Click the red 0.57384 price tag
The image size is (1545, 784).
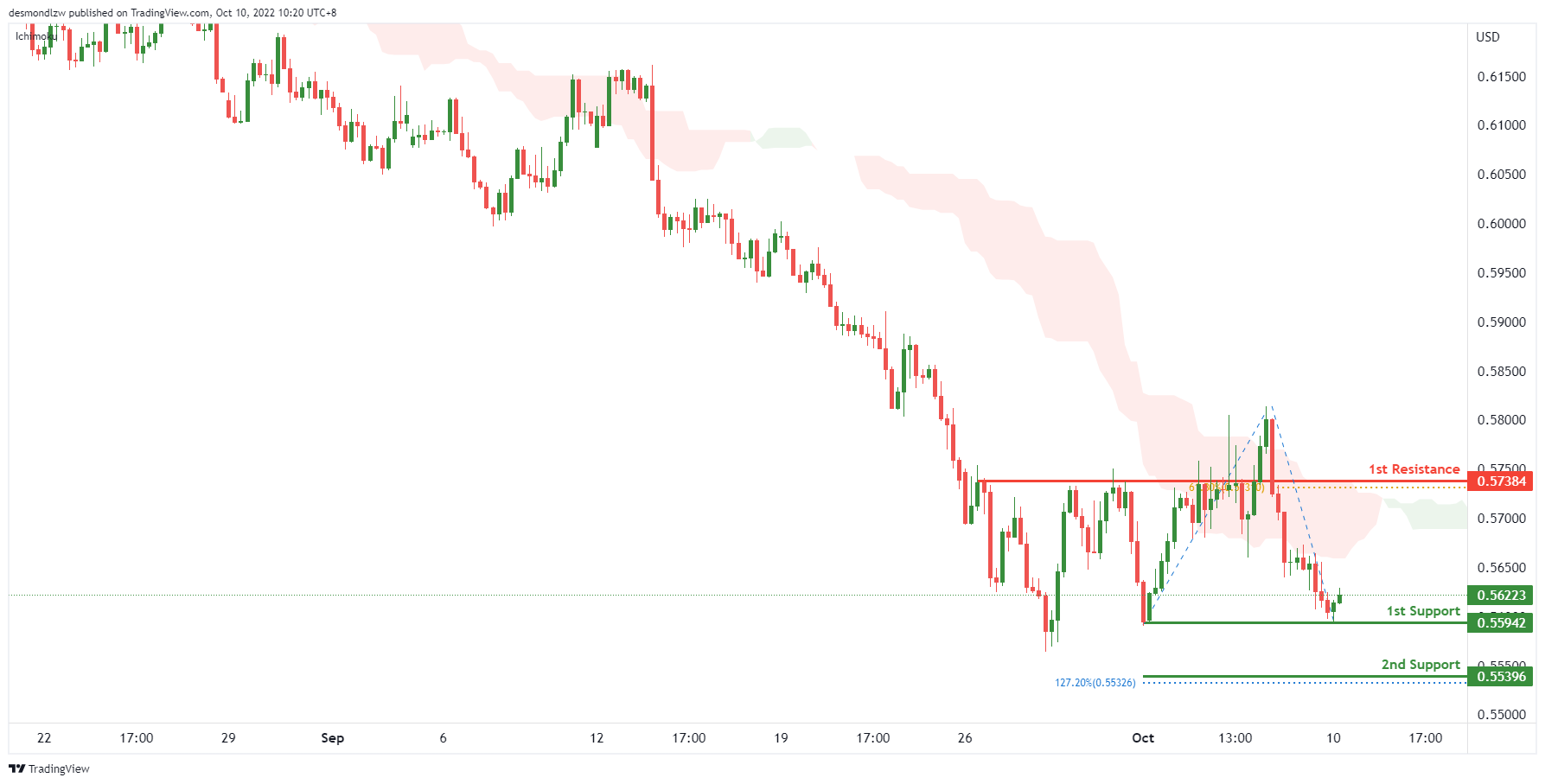1501,481
